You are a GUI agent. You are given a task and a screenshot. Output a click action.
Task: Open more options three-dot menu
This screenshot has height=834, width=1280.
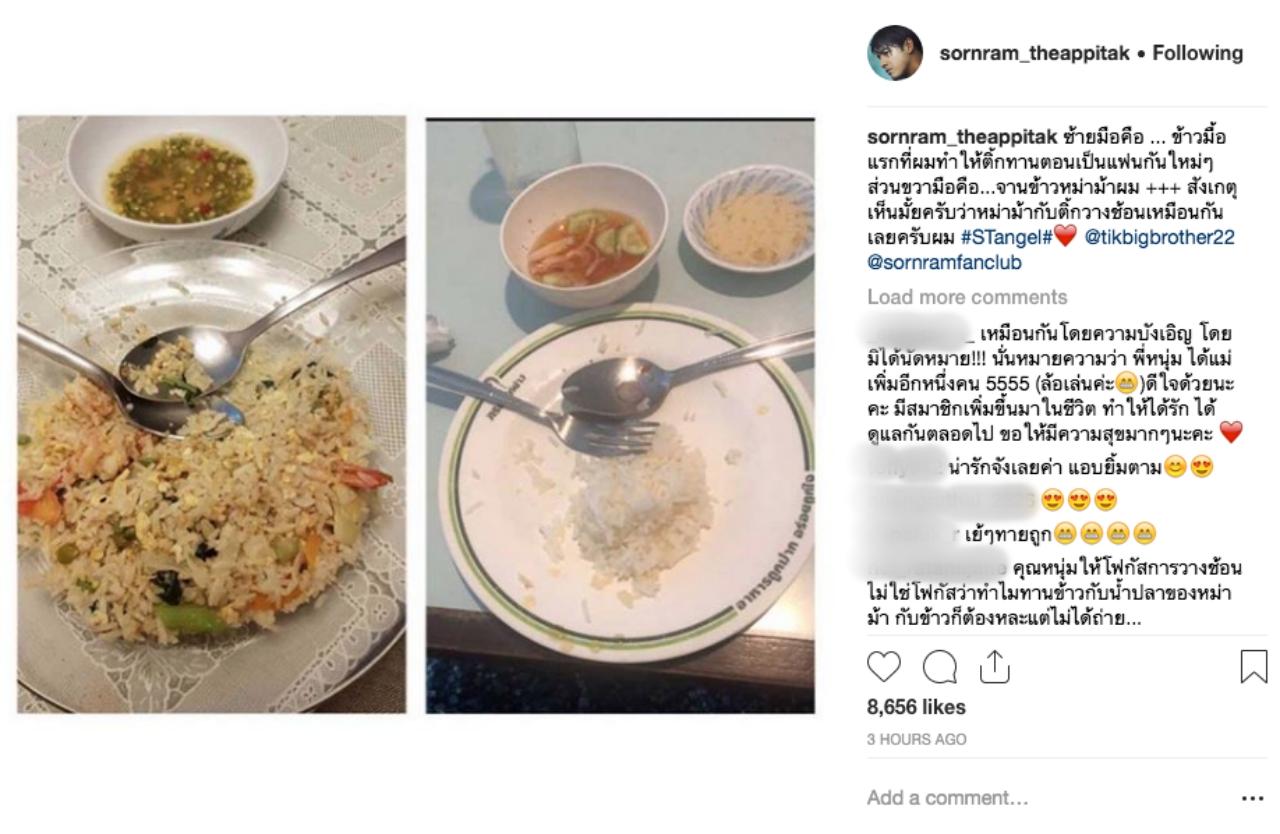pos(1253,799)
